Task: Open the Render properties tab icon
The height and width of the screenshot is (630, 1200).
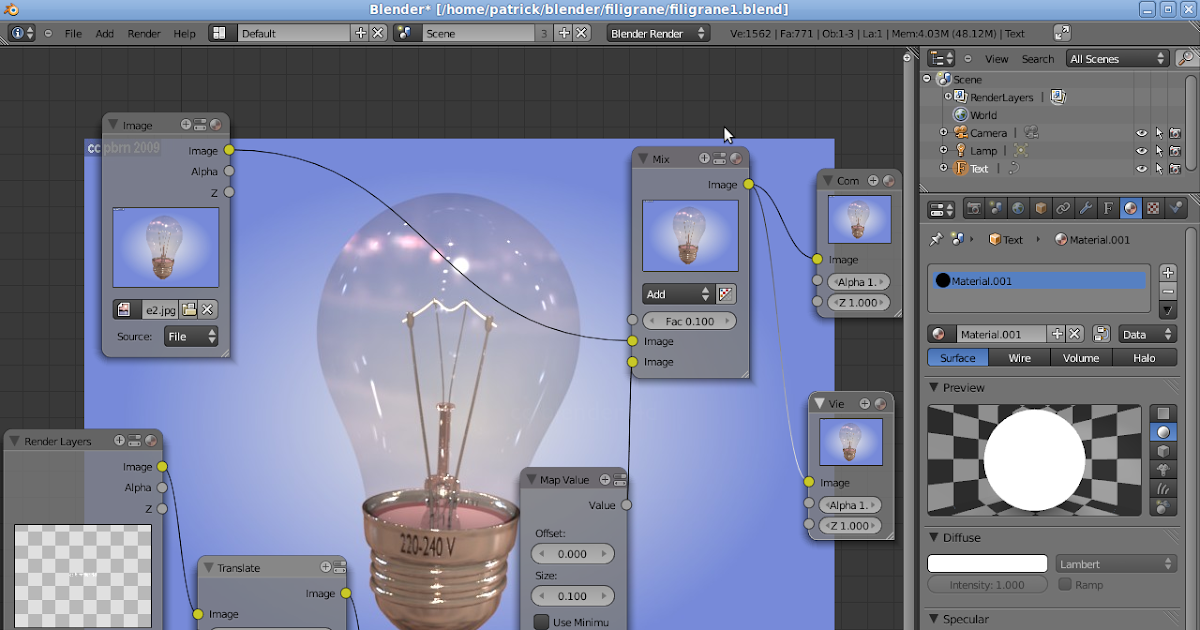Action: [x=973, y=209]
